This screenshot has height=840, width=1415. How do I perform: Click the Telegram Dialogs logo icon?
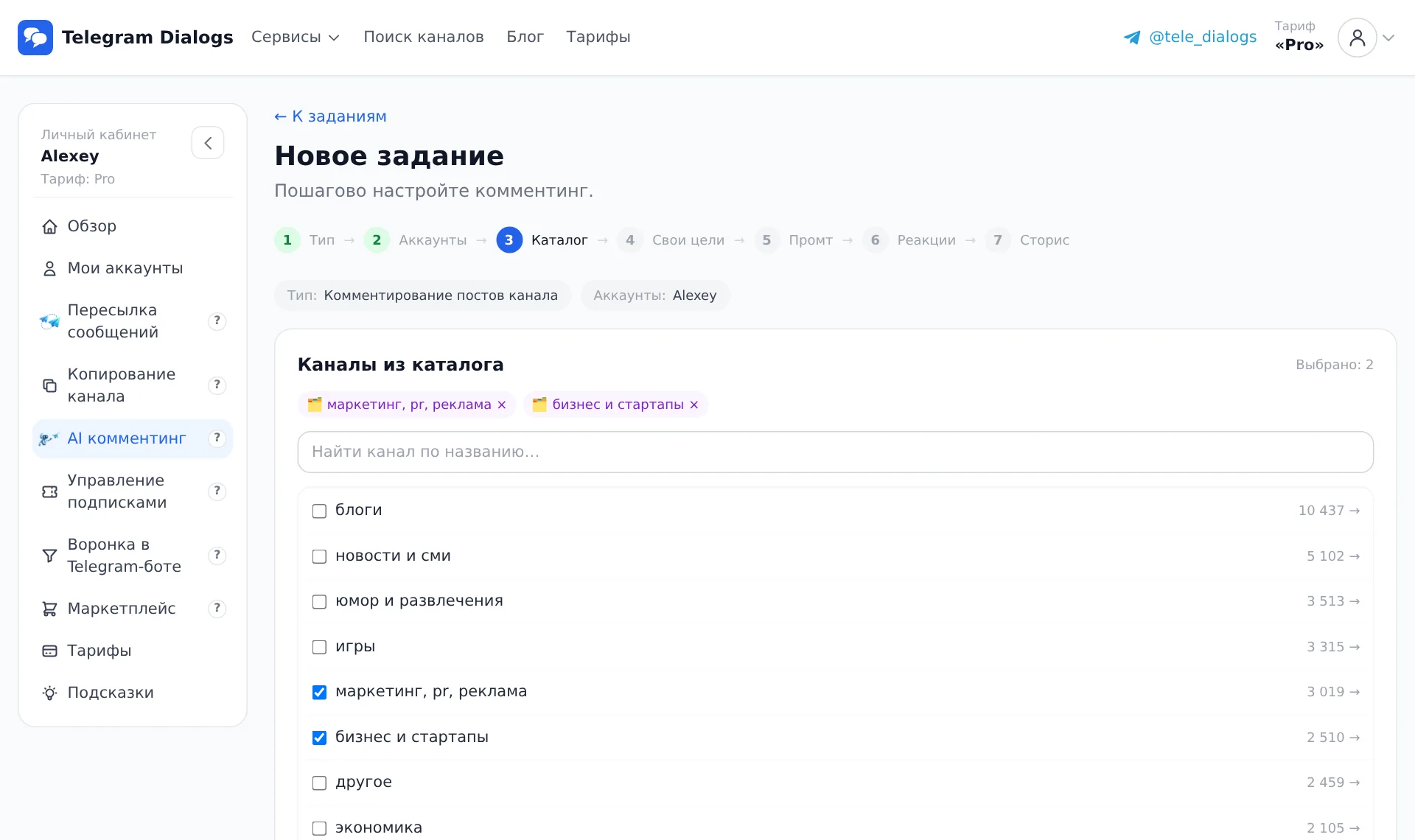35,38
